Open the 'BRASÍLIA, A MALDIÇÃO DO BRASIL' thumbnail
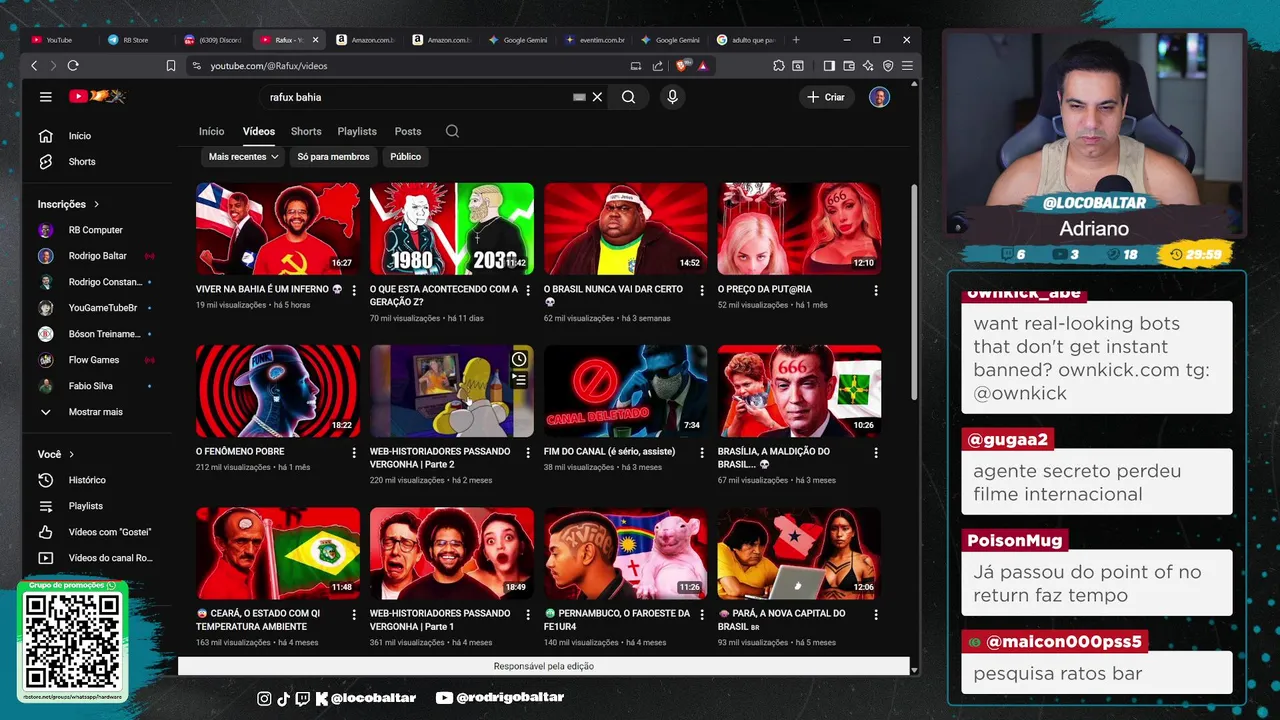The width and height of the screenshot is (1280, 720). (x=800, y=391)
